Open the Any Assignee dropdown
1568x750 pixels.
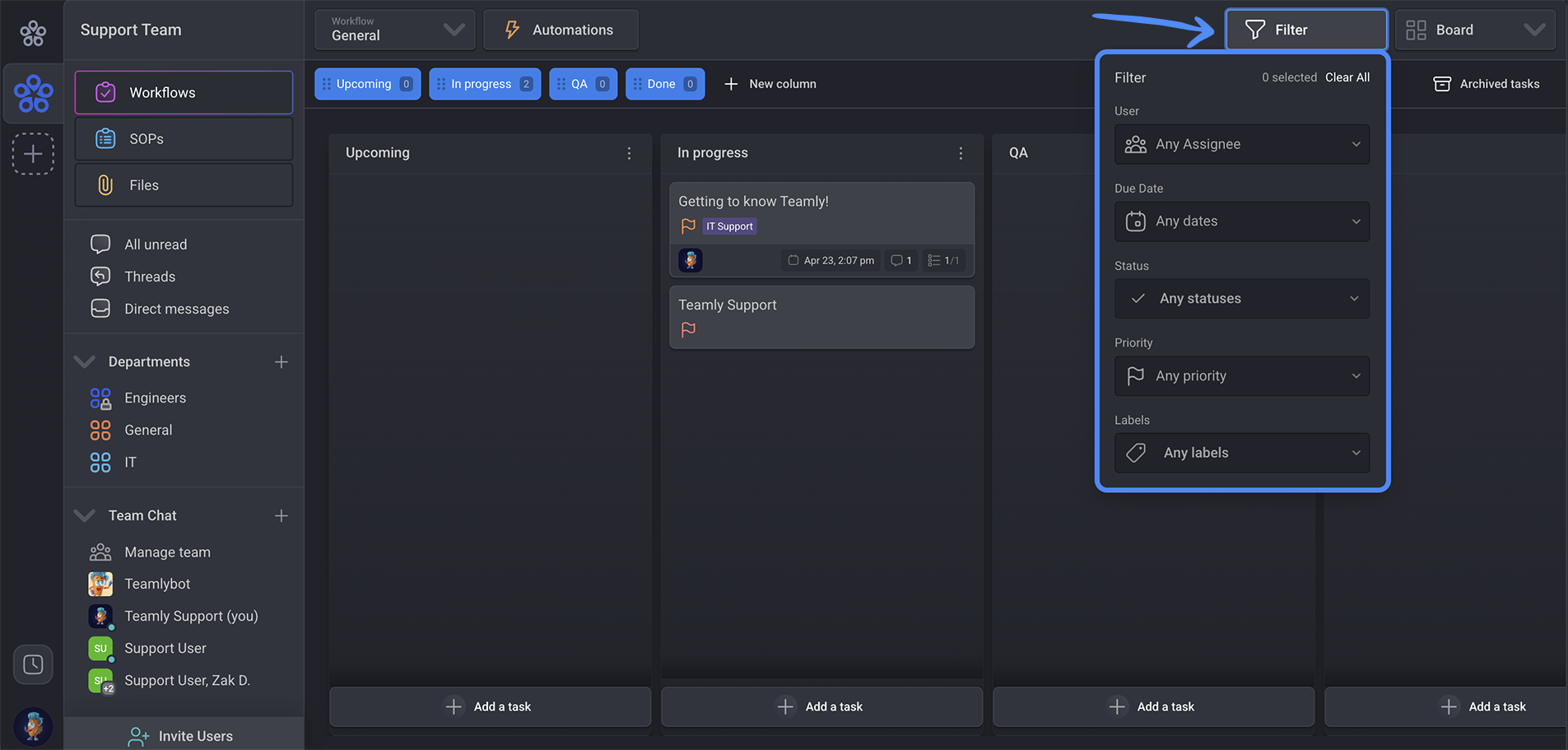[1242, 144]
